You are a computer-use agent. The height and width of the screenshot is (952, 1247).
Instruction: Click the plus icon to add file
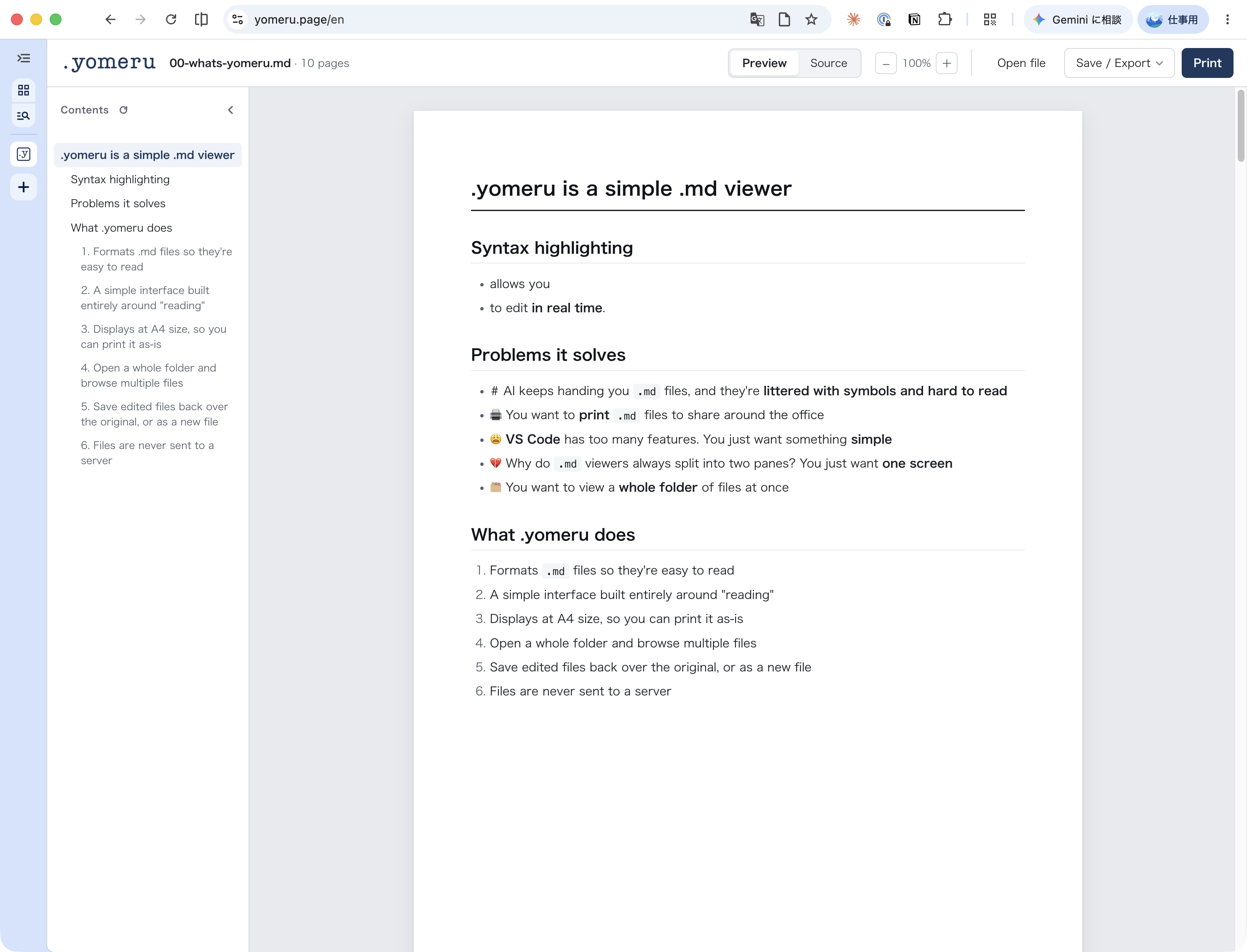(23, 187)
